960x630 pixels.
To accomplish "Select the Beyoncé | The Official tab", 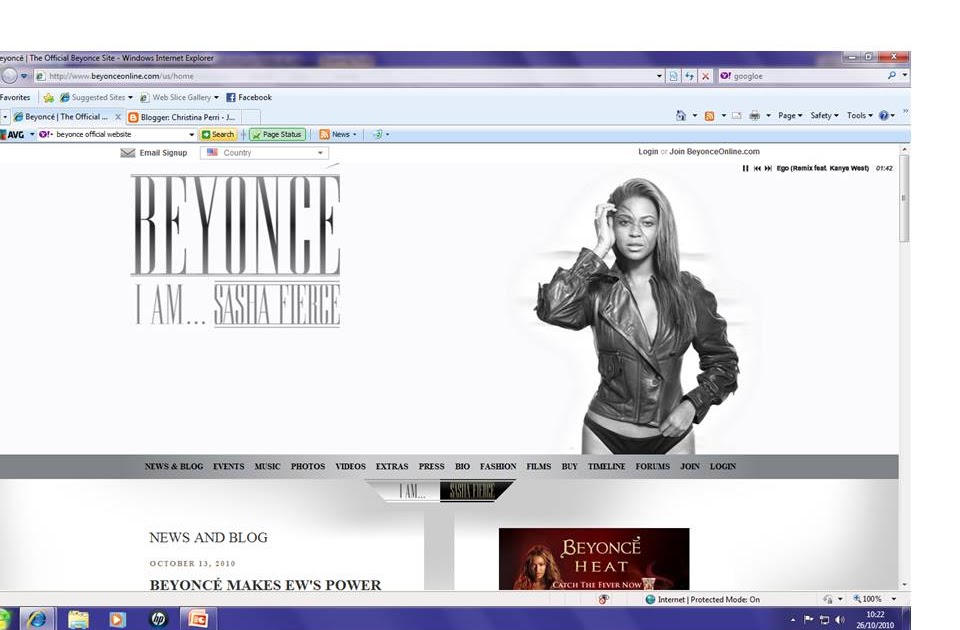I will [67, 116].
